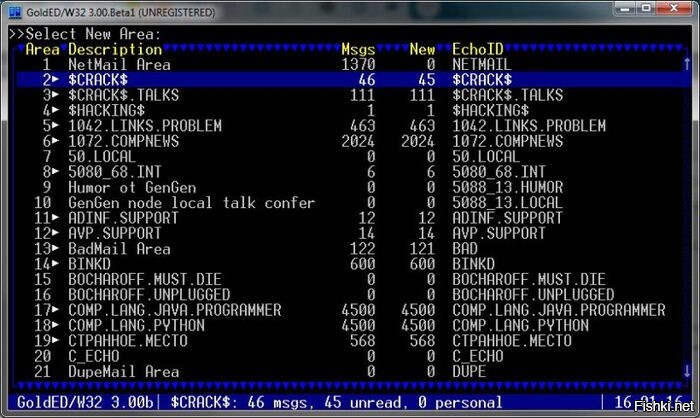
Task: Click the New column header
Action: click(x=422, y=48)
